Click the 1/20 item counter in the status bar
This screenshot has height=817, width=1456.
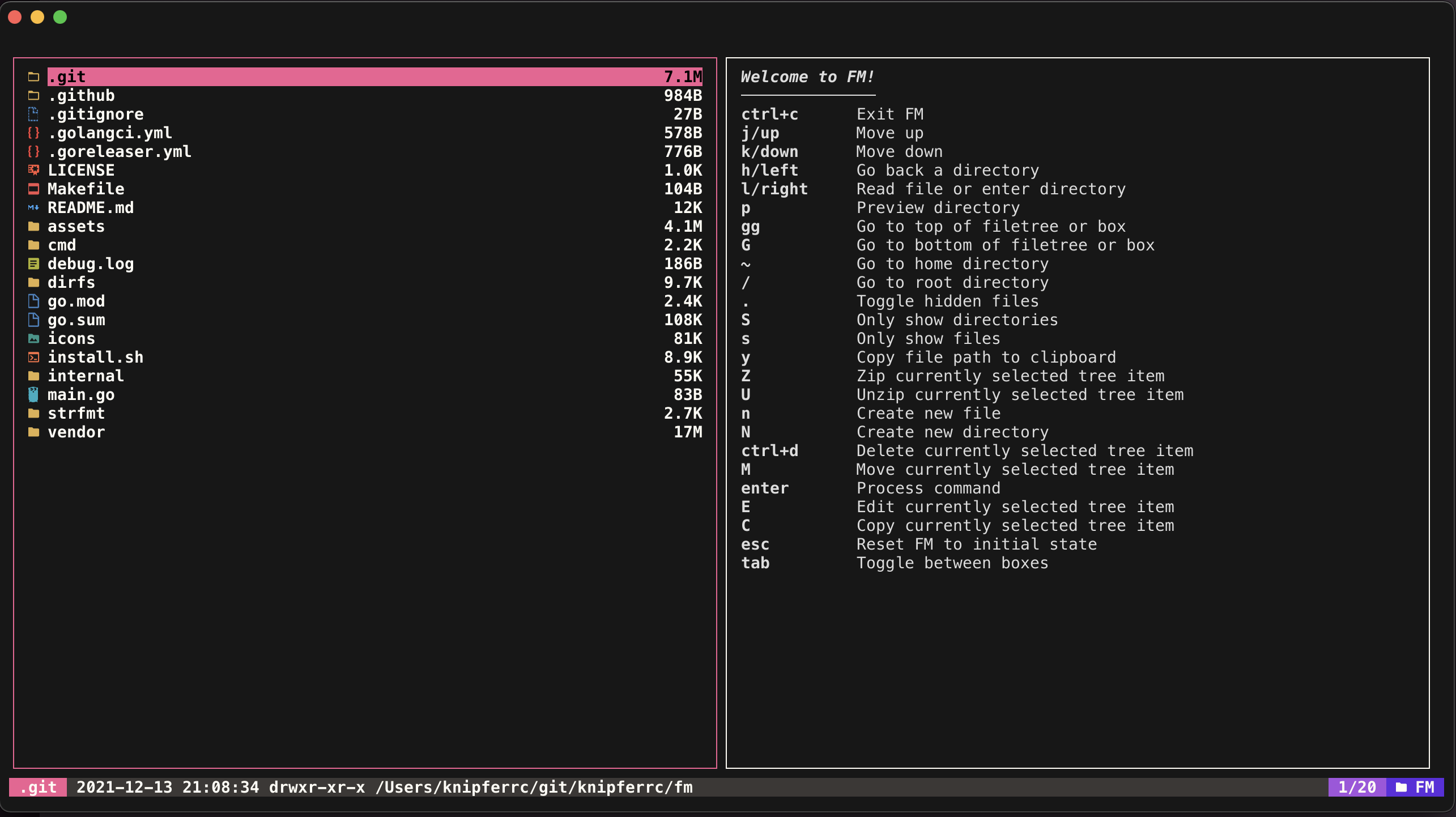pyautogui.click(x=1356, y=787)
